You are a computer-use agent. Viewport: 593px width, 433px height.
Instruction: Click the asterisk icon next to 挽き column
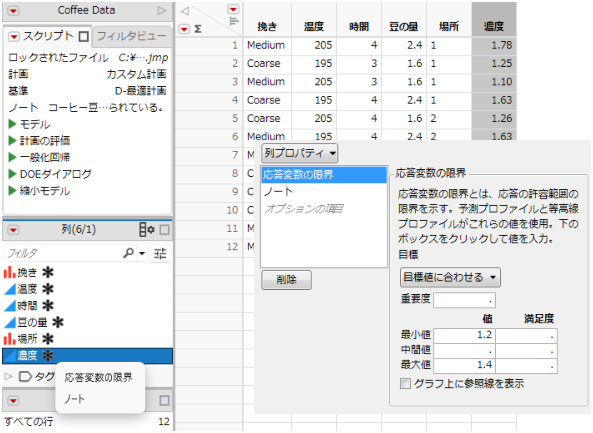pos(48,272)
